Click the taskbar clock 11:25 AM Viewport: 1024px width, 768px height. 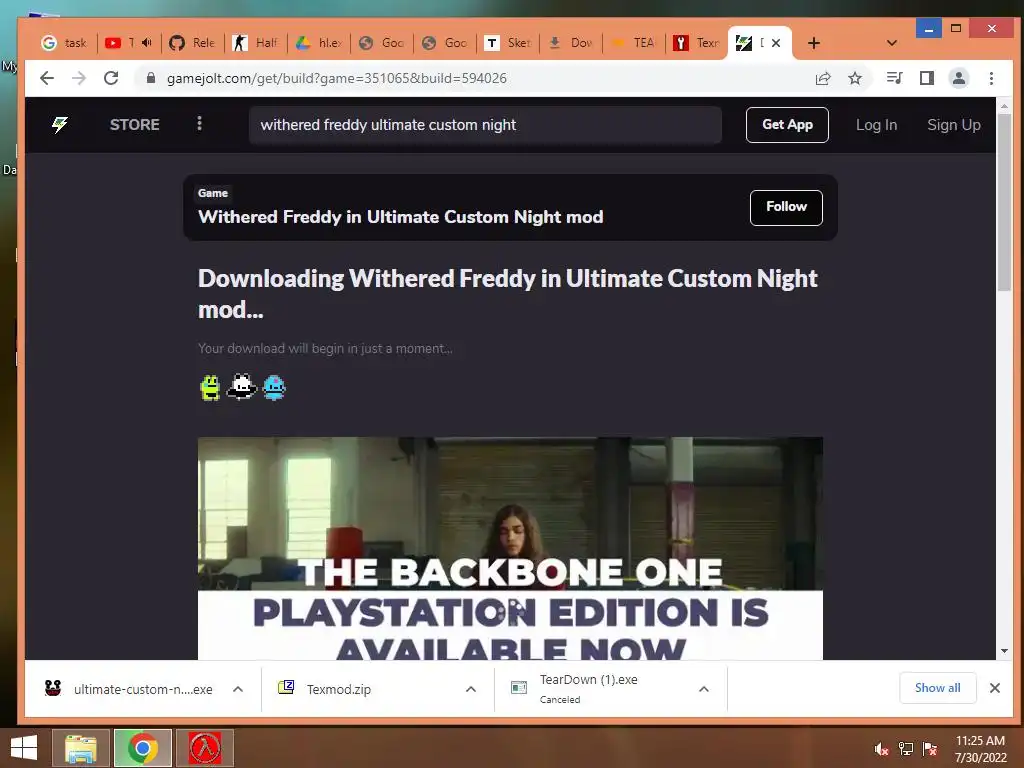[x=980, y=741]
